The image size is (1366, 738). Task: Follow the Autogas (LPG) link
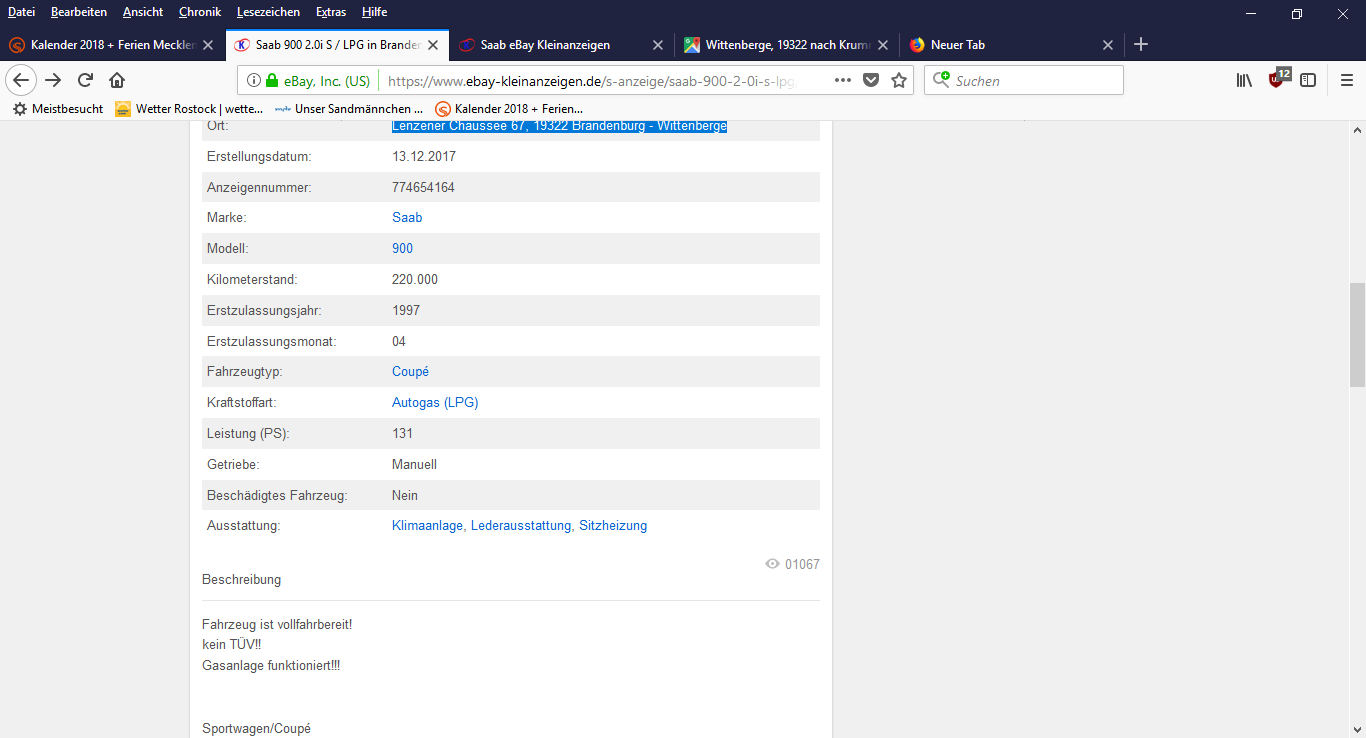pyautogui.click(x=435, y=402)
